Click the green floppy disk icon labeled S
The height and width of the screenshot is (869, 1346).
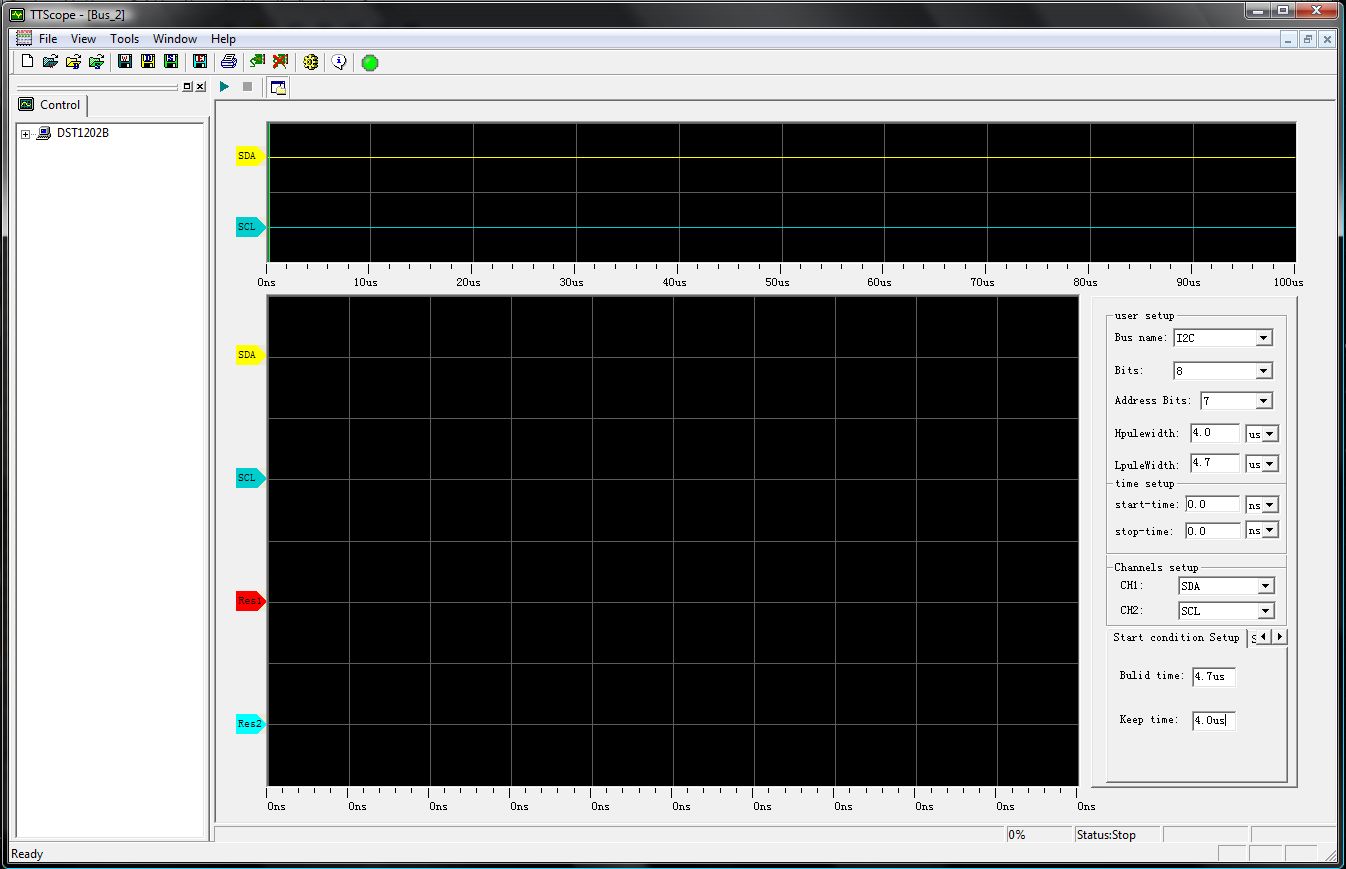[171, 62]
